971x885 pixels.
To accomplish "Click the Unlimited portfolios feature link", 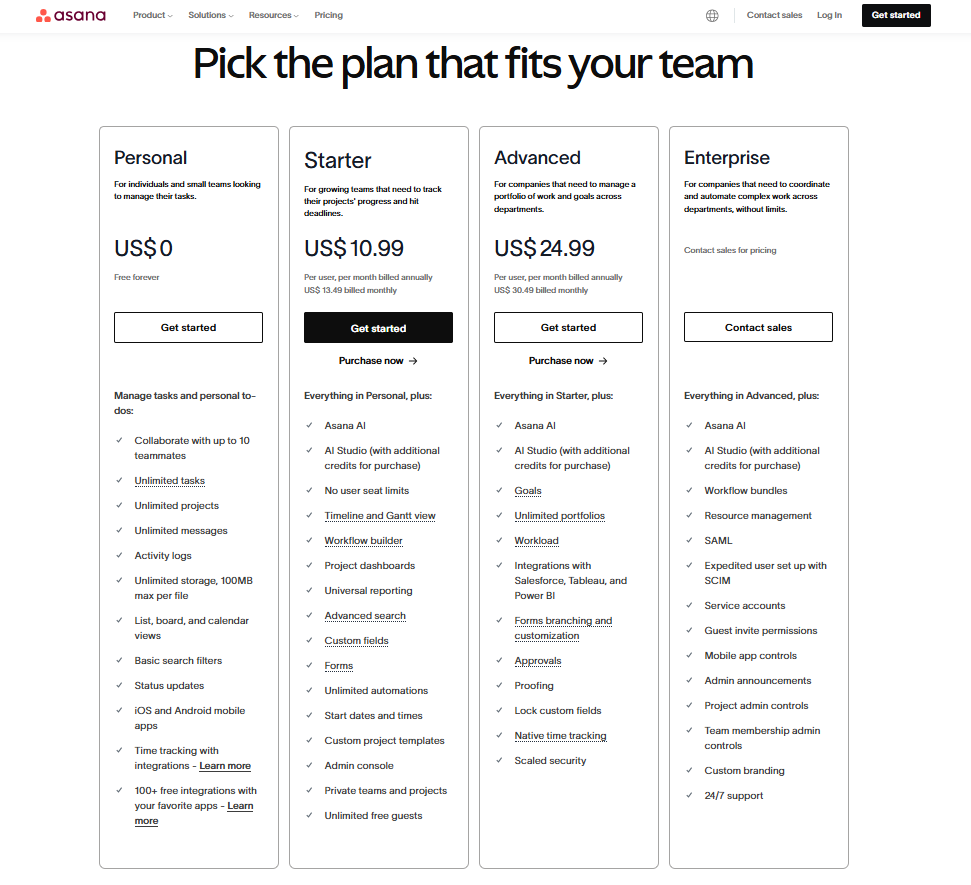I will tap(559, 516).
